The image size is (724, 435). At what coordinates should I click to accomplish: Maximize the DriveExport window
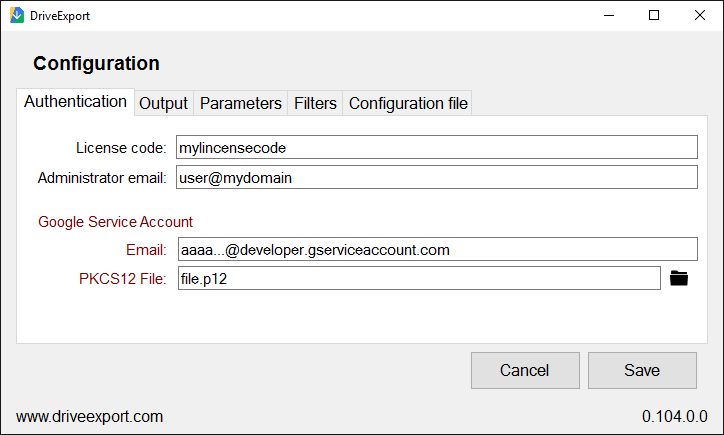coord(654,15)
